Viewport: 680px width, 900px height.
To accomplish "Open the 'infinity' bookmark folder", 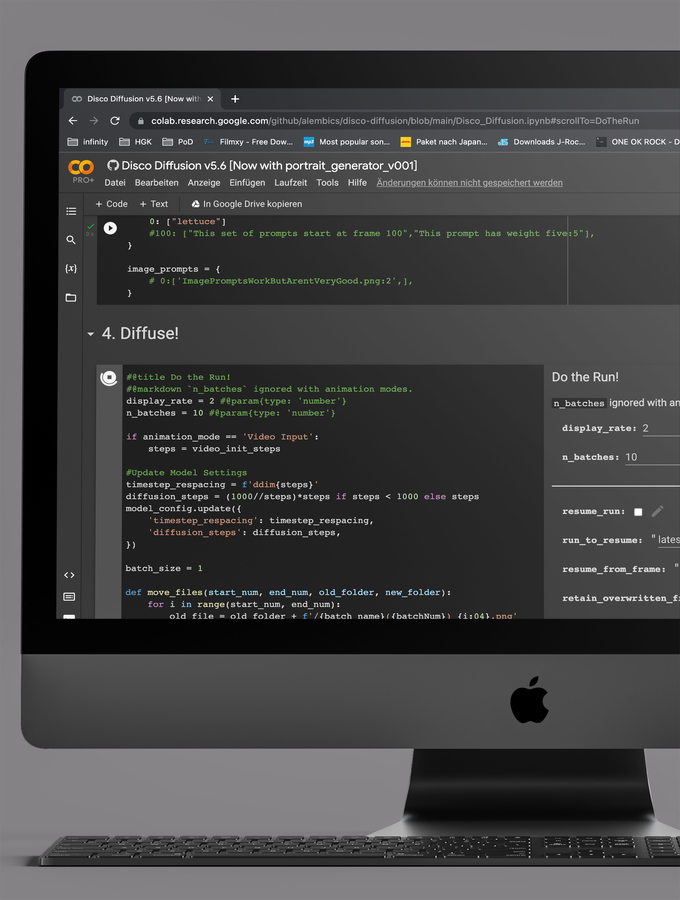I will 88,142.
